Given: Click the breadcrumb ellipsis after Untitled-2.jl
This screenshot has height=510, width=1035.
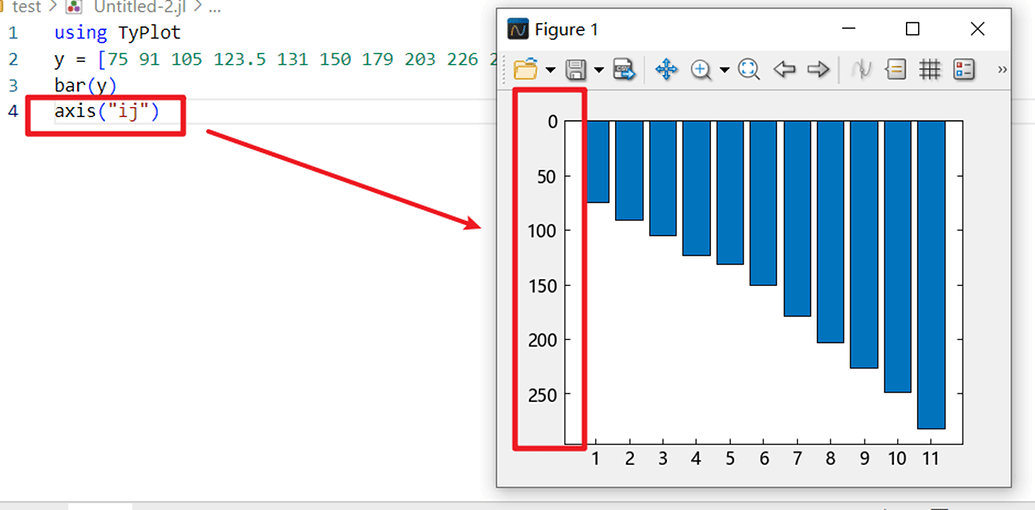Looking at the screenshot, I should 215,8.
